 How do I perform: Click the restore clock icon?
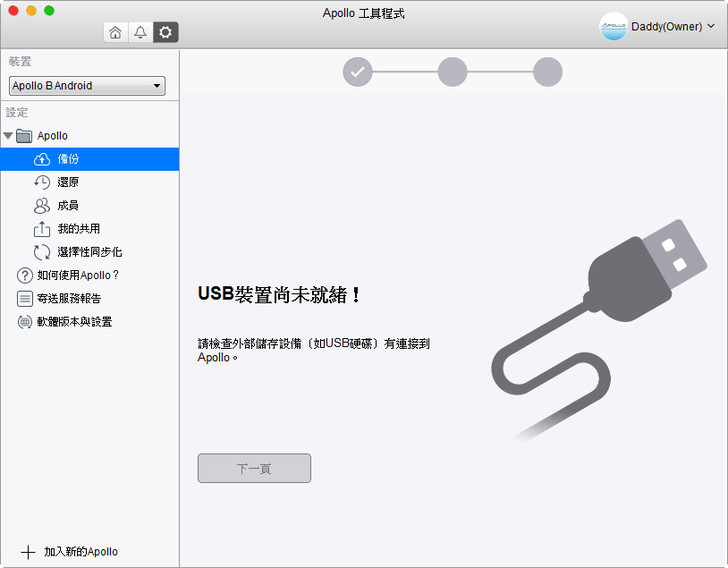tap(42, 182)
